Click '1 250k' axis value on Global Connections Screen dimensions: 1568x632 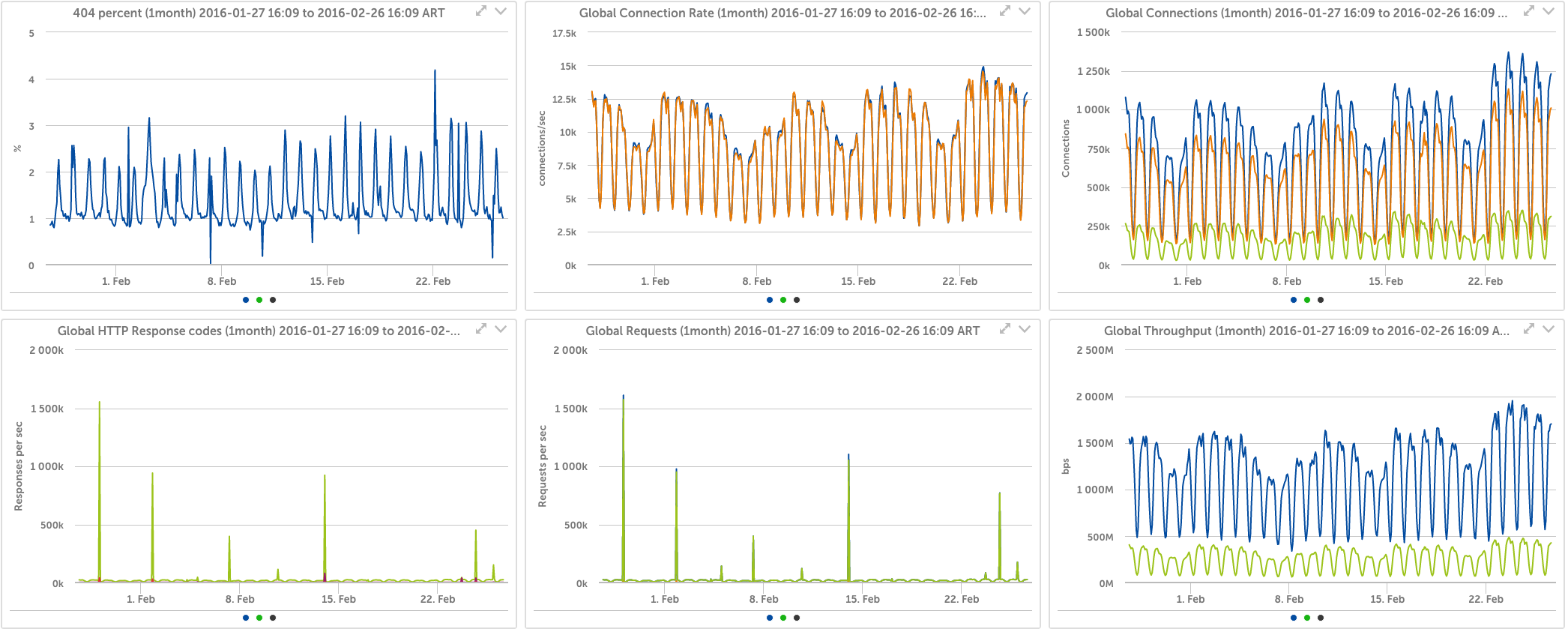point(1094,71)
